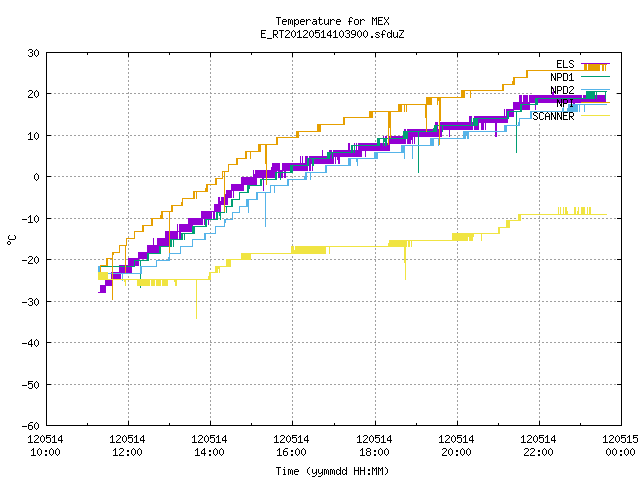Click the 'Time (yymmdd HH:MM)' axis title
The width and height of the screenshot is (640, 480).
pyautogui.click(x=332, y=471)
